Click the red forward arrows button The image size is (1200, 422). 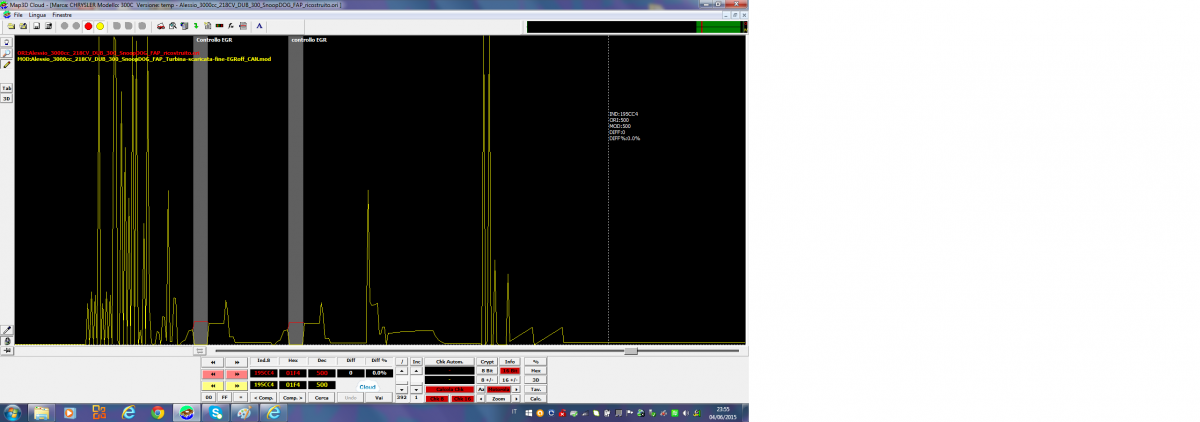236,374
